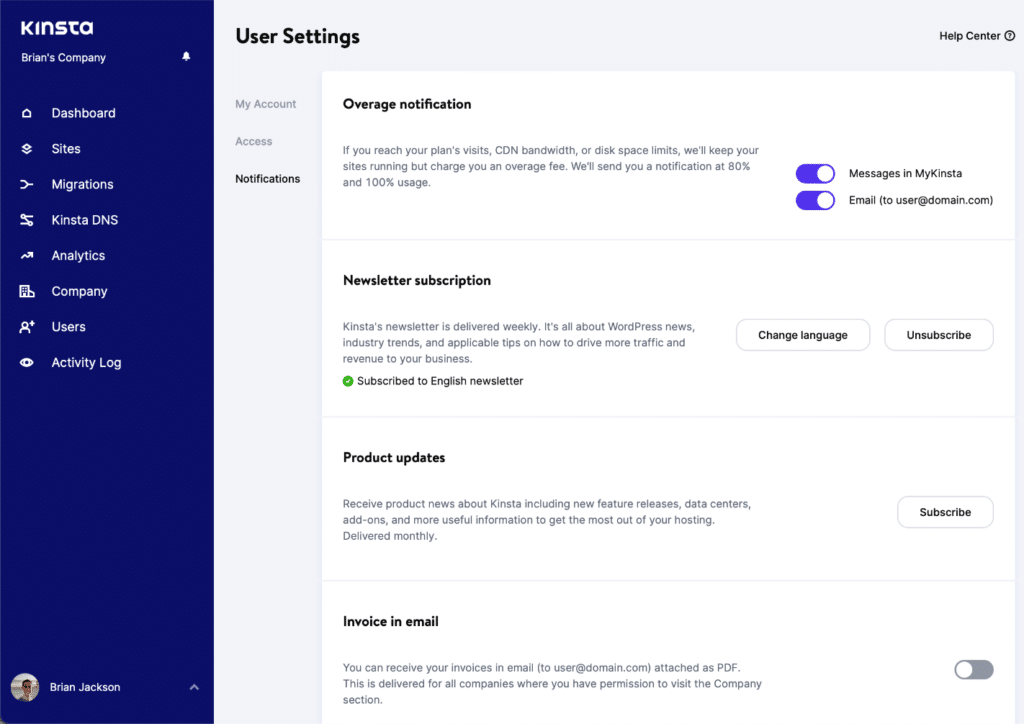
Task: Click 'Subscribed to English newsletter' status text
Action: [440, 381]
